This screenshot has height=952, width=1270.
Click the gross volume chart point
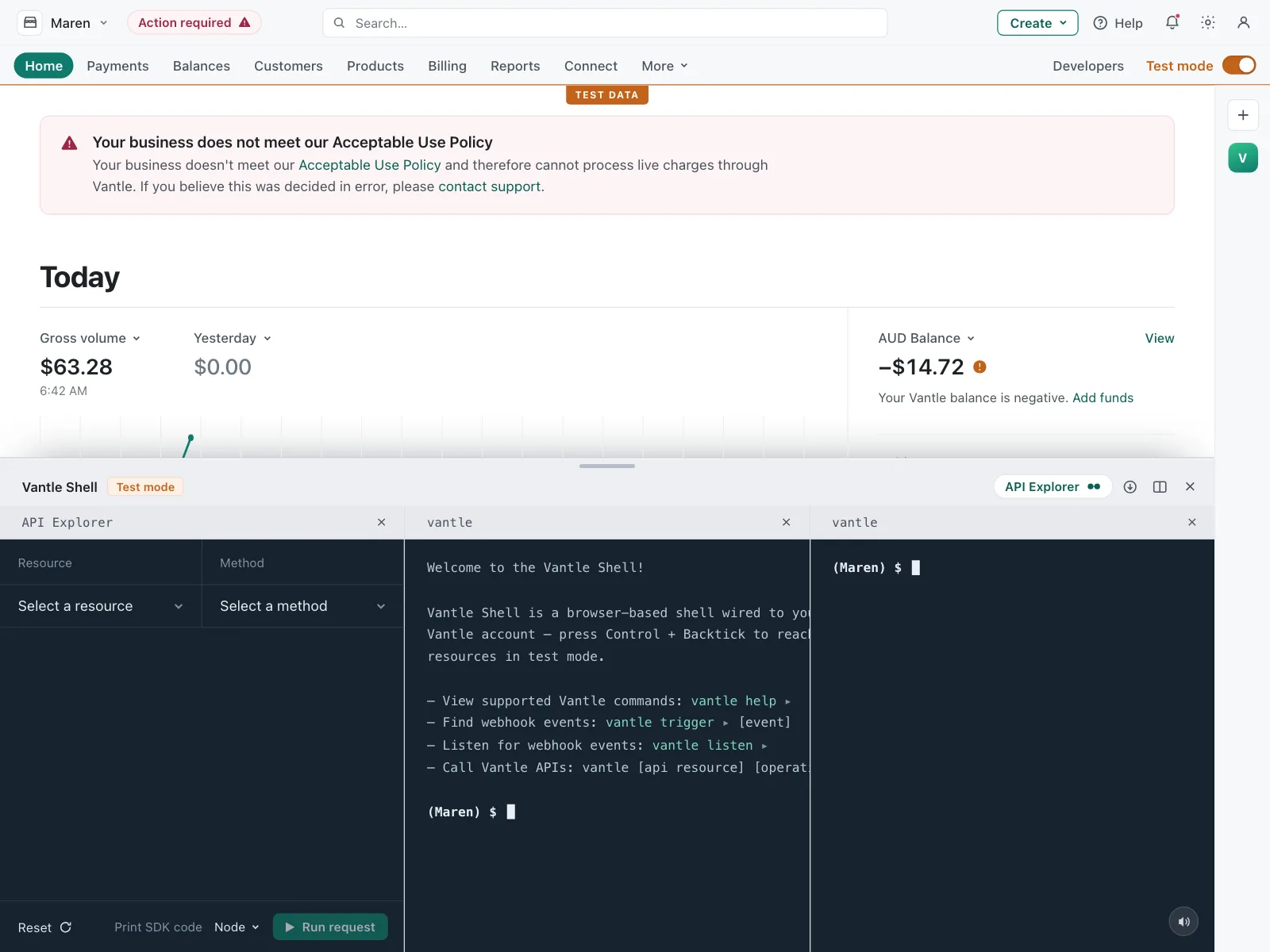[x=190, y=437]
